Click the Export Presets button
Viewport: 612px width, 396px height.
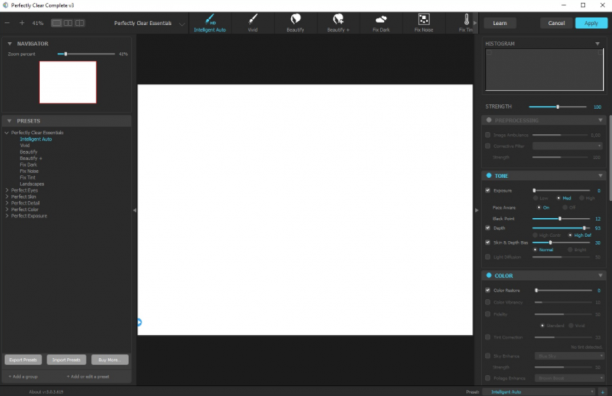coord(23,360)
